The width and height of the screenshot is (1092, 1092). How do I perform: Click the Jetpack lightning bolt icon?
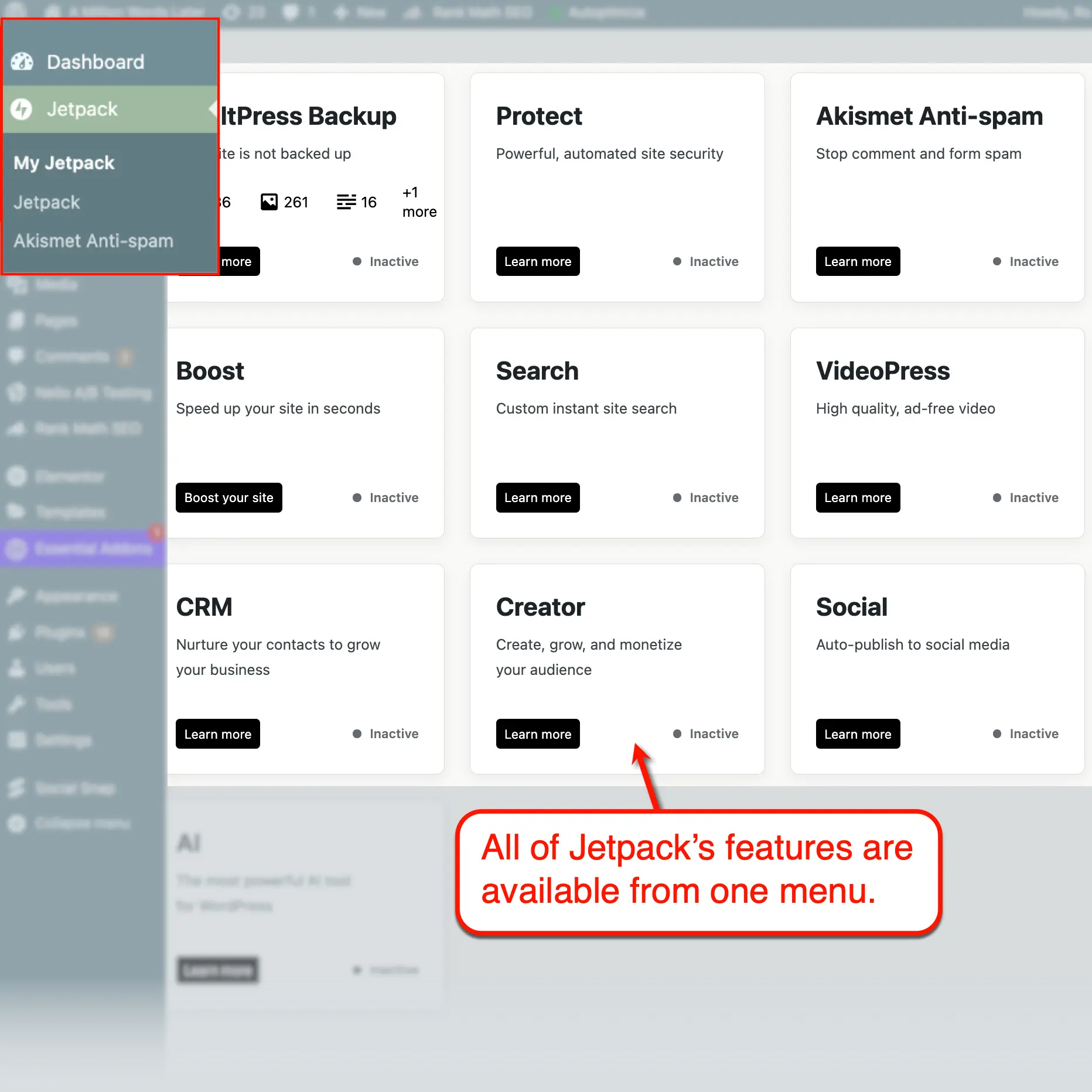click(x=22, y=109)
